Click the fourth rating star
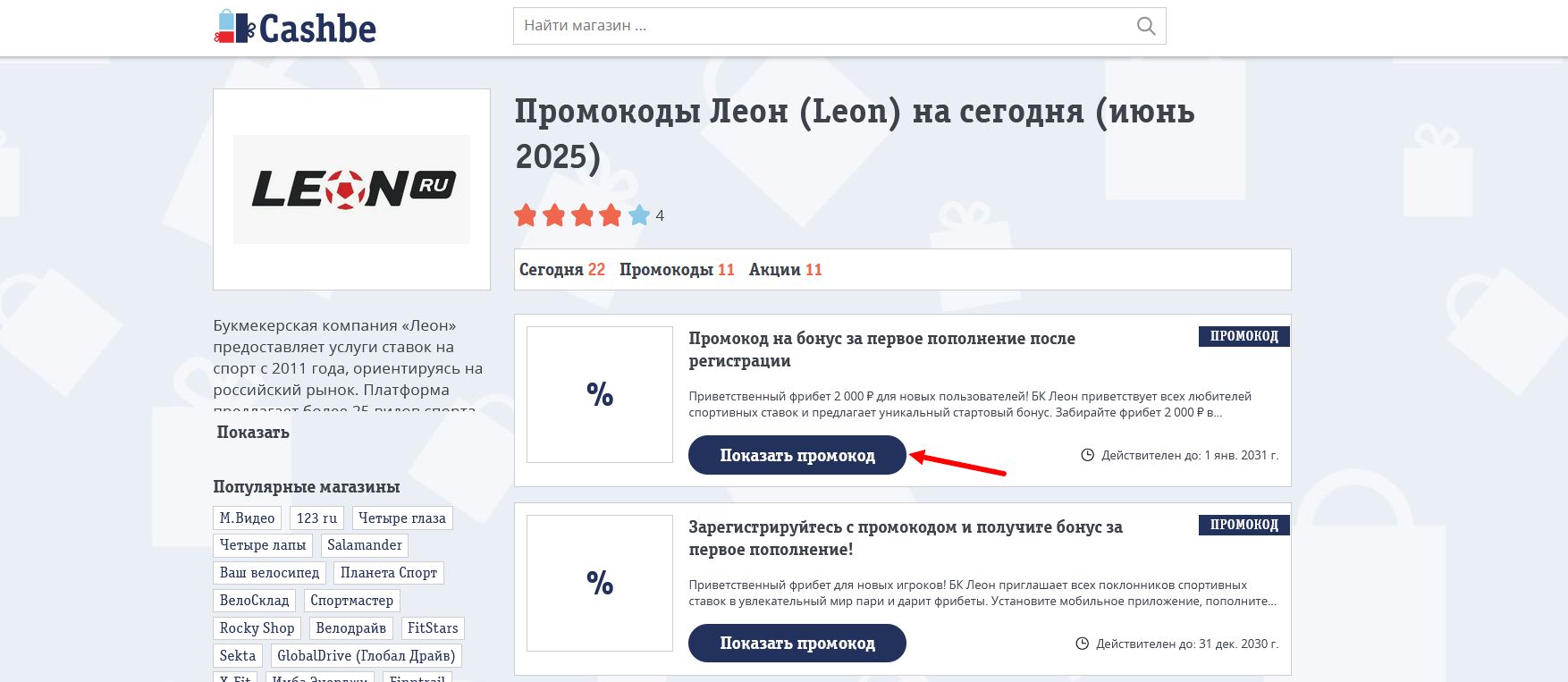The height and width of the screenshot is (682, 1568). [611, 215]
